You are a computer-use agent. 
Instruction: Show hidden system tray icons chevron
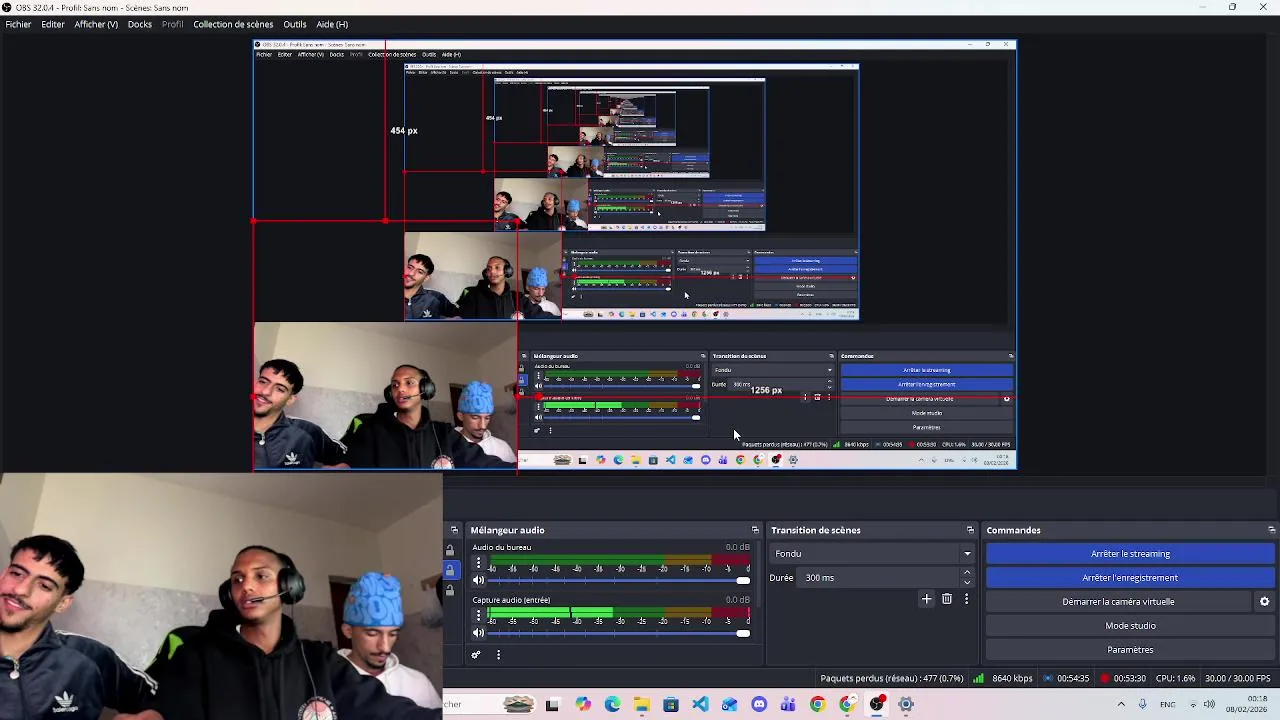[1120, 705]
